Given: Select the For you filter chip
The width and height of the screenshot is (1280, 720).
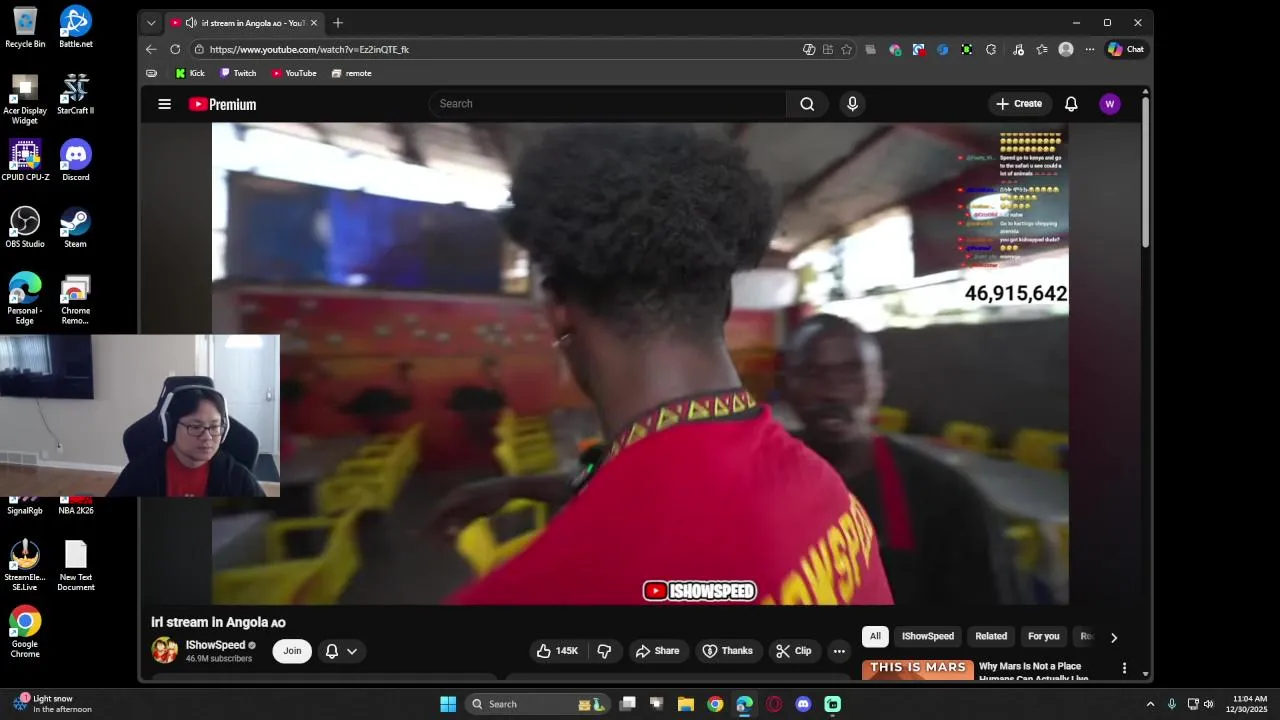Looking at the screenshot, I should tap(1043, 636).
